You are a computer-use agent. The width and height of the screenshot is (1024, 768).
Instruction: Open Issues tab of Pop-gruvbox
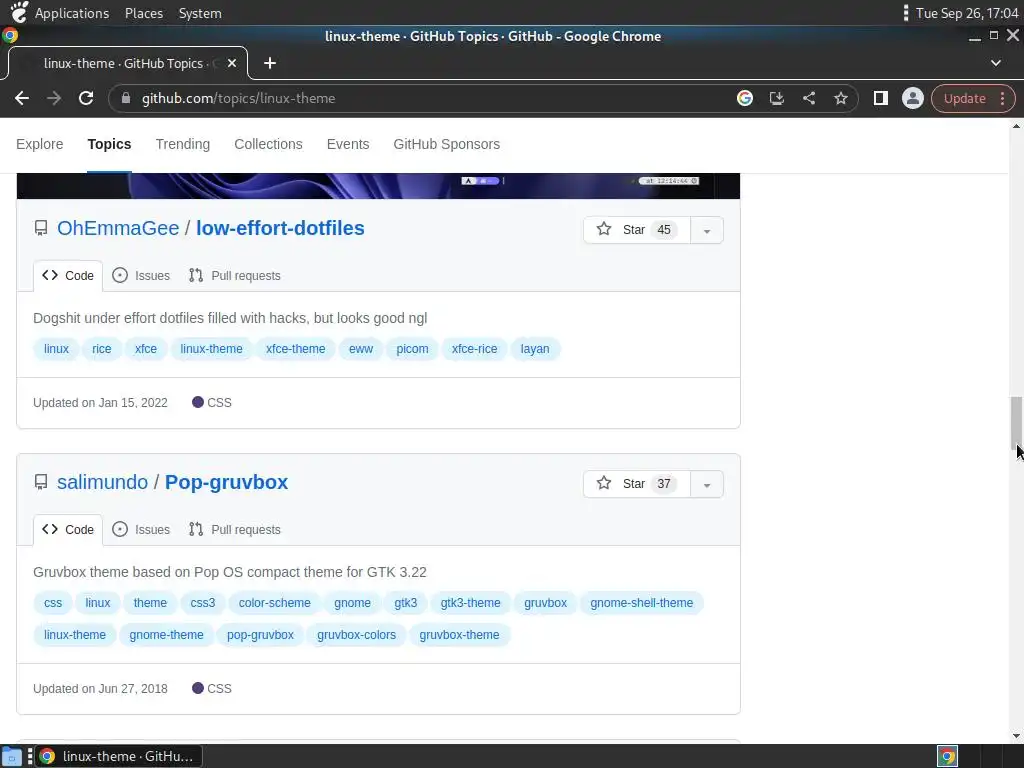(x=141, y=530)
